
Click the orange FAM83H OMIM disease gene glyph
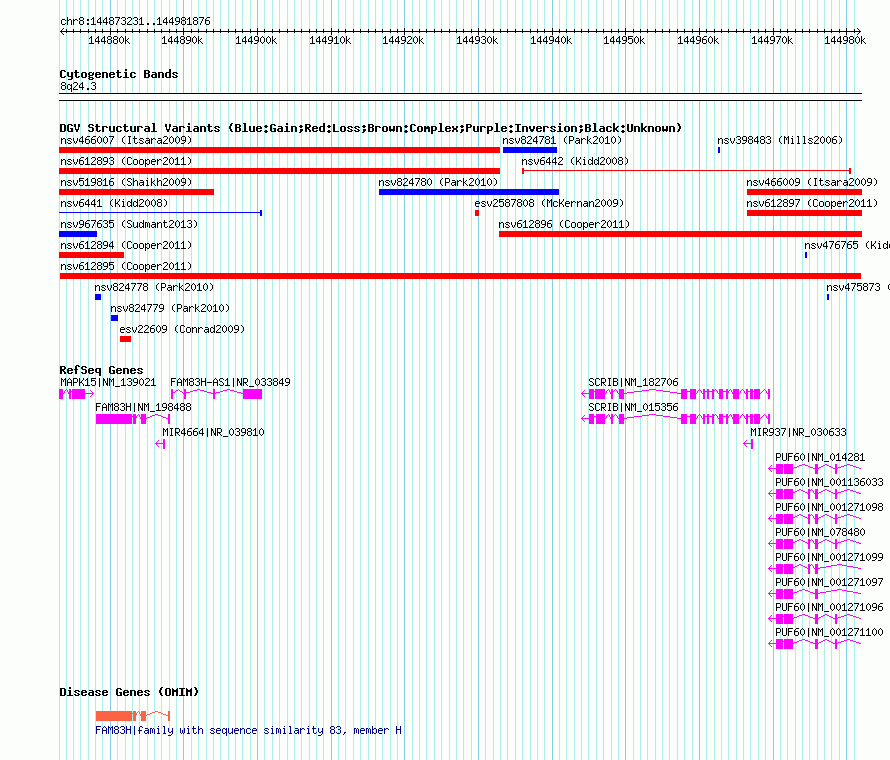[x=133, y=716]
